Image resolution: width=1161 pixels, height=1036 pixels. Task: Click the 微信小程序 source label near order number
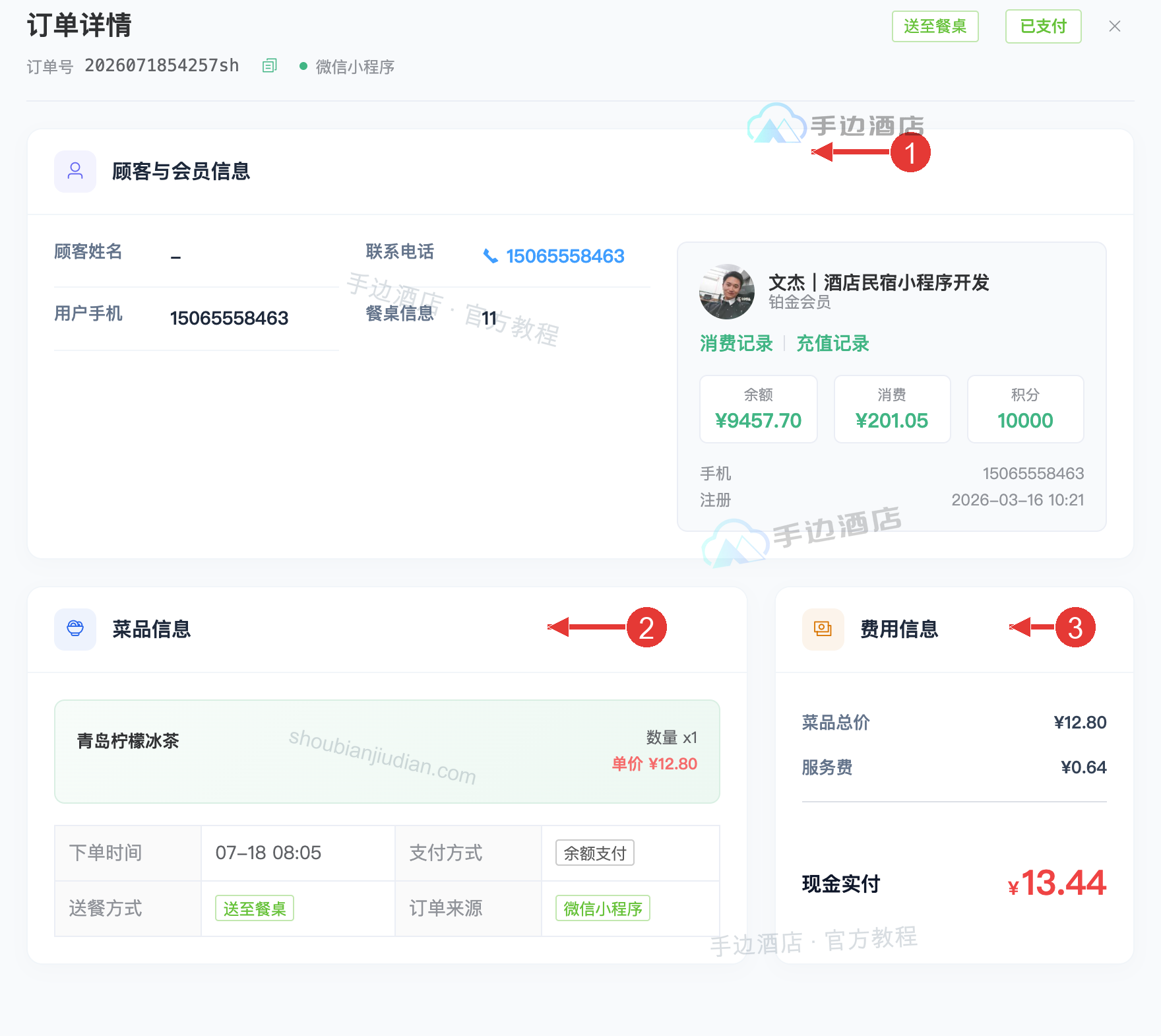pos(355,67)
